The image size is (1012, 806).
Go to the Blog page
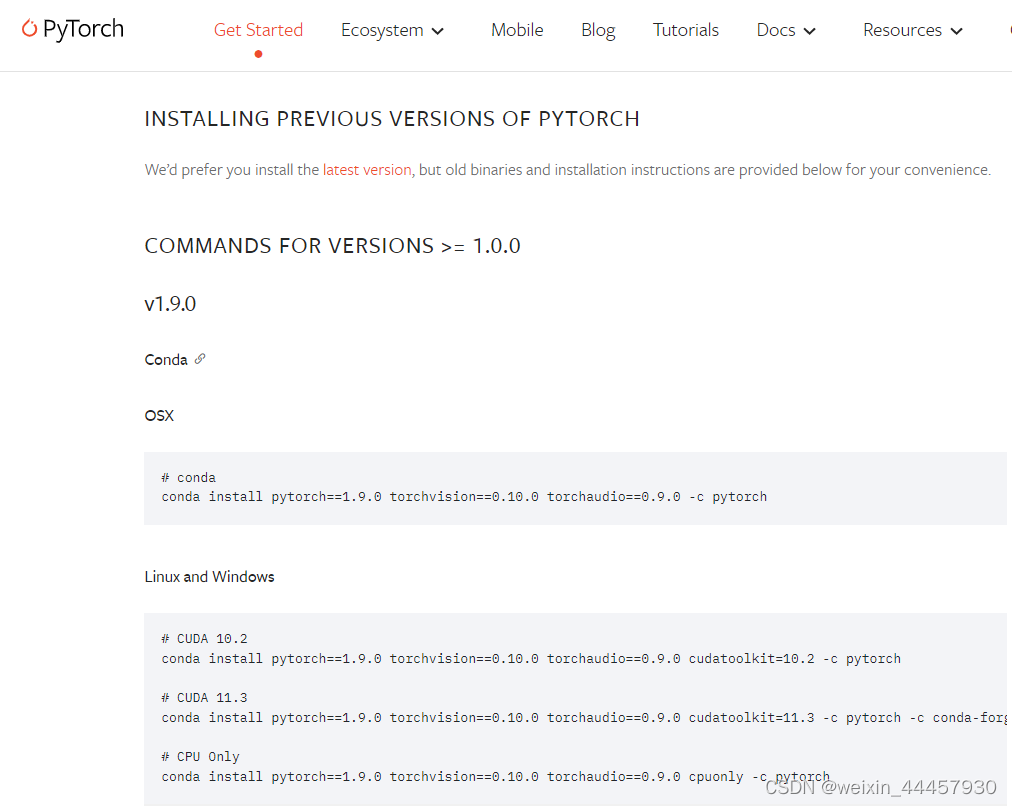(x=598, y=30)
